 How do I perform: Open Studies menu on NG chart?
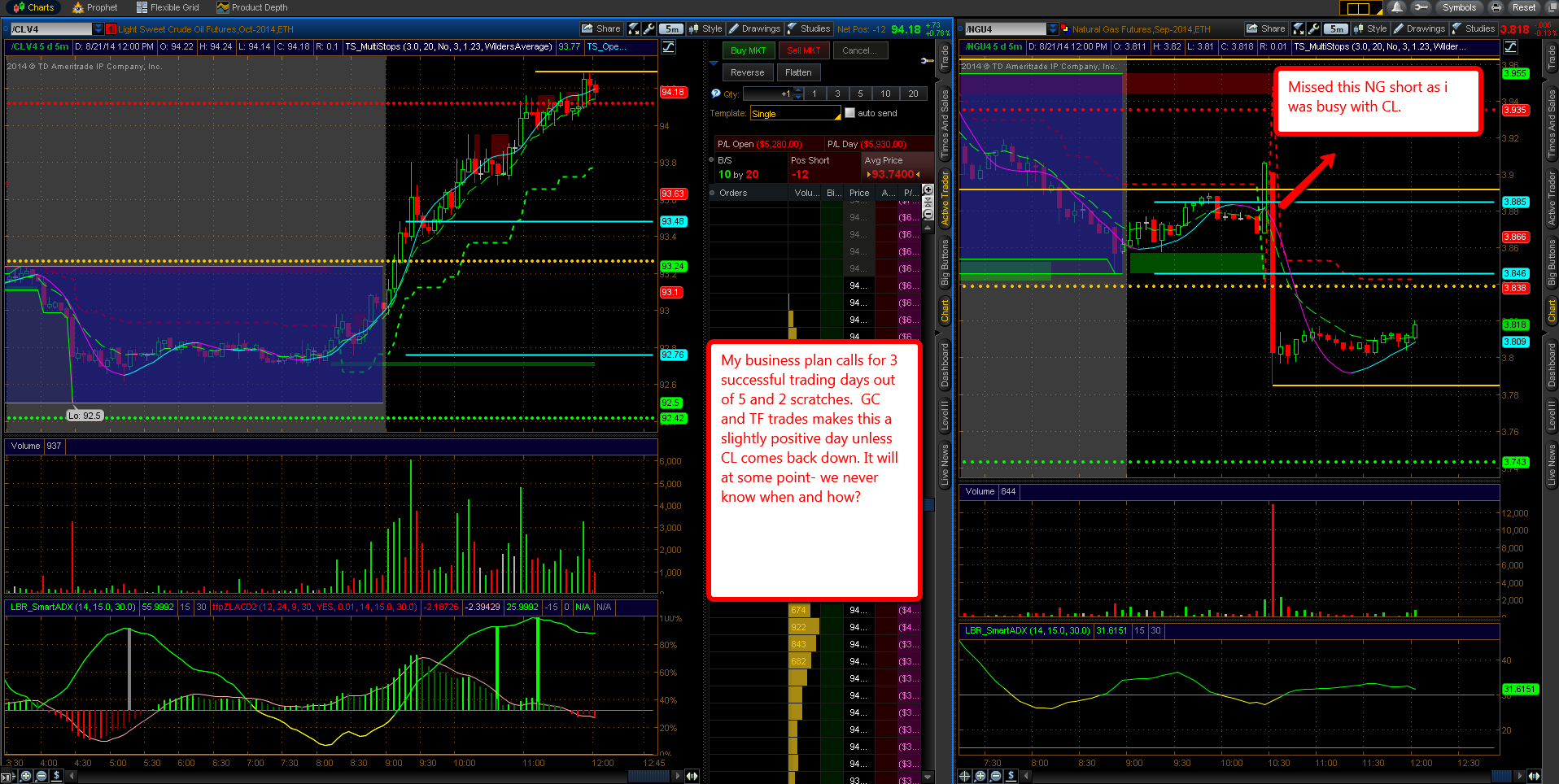(1474, 28)
